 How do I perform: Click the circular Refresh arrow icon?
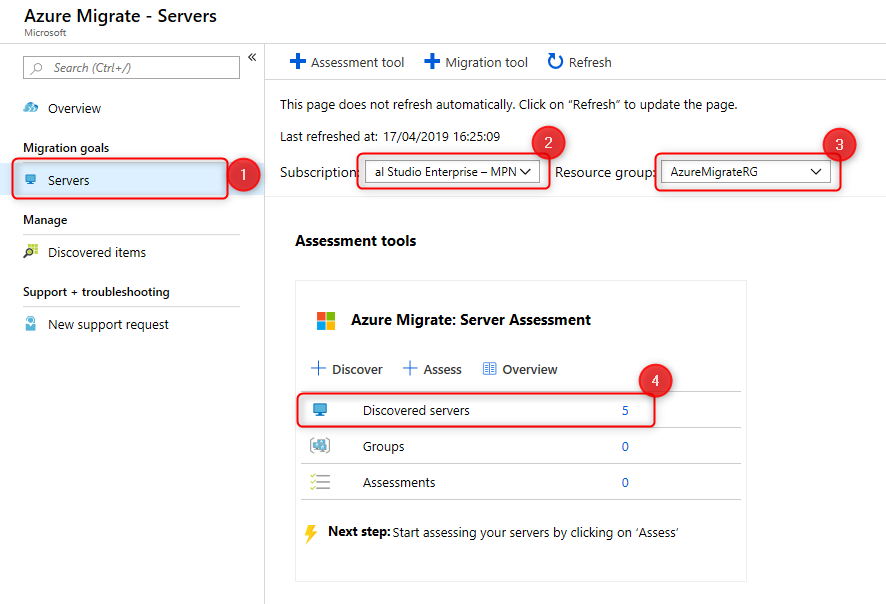(x=555, y=61)
